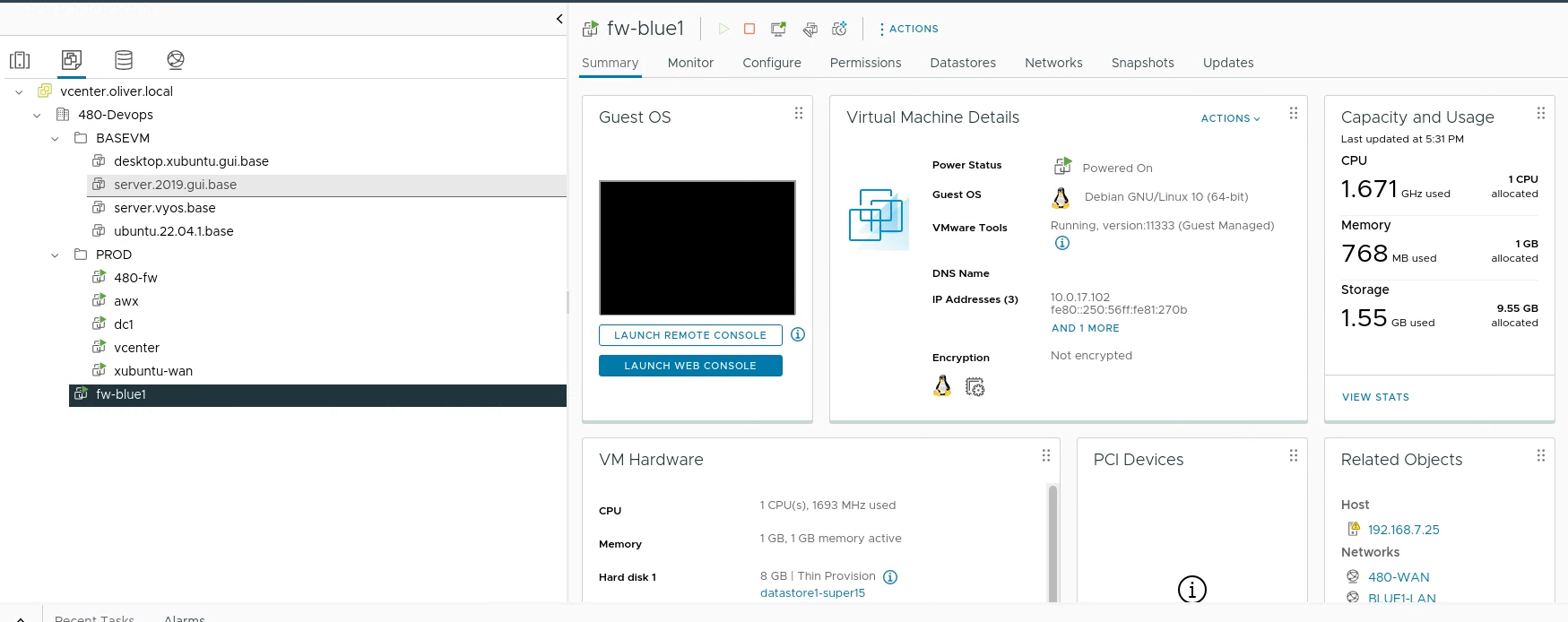Screen dimensions: 1568x622
Task: Open Summary tab
Action: pyautogui.click(x=610, y=63)
